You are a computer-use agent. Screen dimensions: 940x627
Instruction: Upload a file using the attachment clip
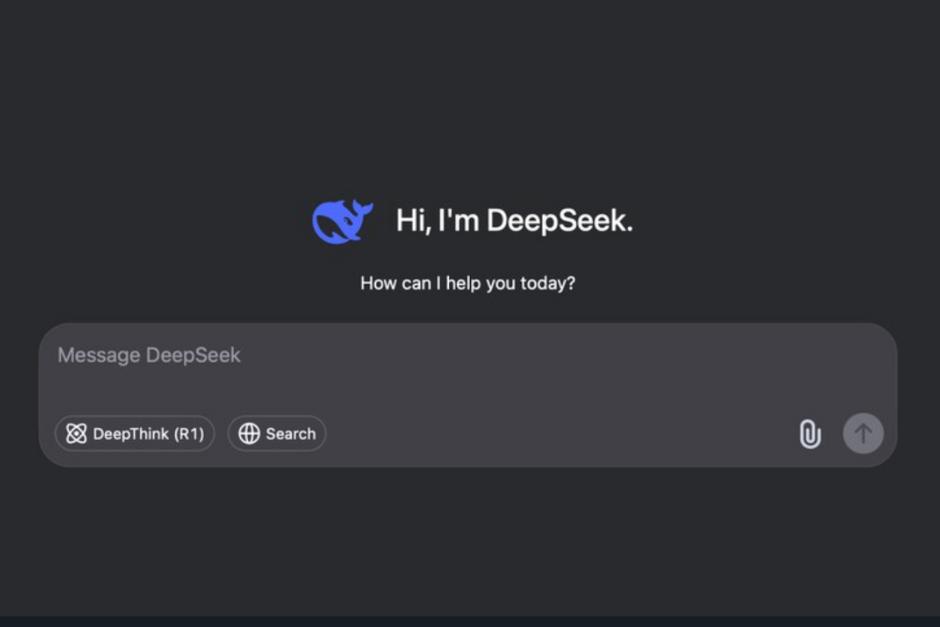(809, 434)
